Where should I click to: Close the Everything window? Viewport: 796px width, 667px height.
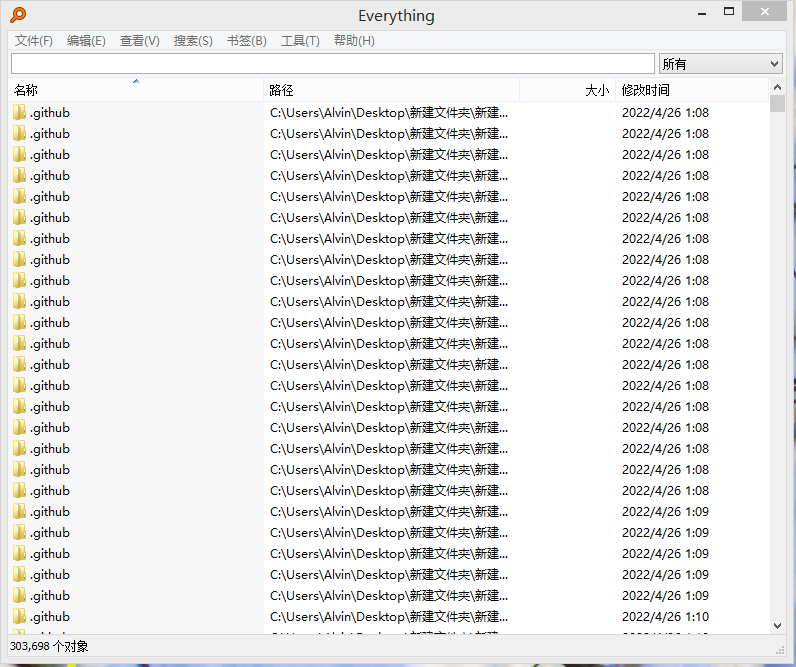pyautogui.click(x=765, y=11)
